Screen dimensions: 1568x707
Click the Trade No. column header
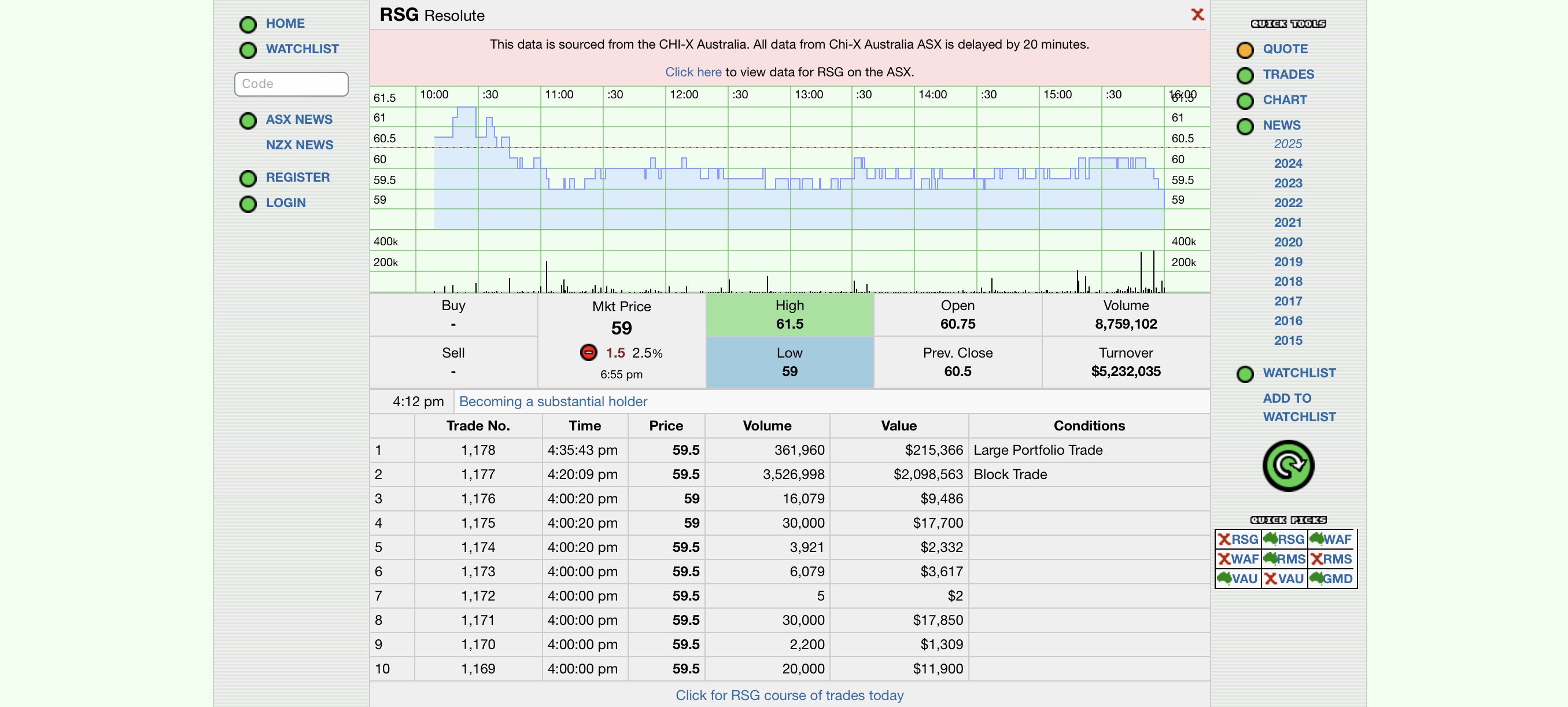pyautogui.click(x=478, y=426)
